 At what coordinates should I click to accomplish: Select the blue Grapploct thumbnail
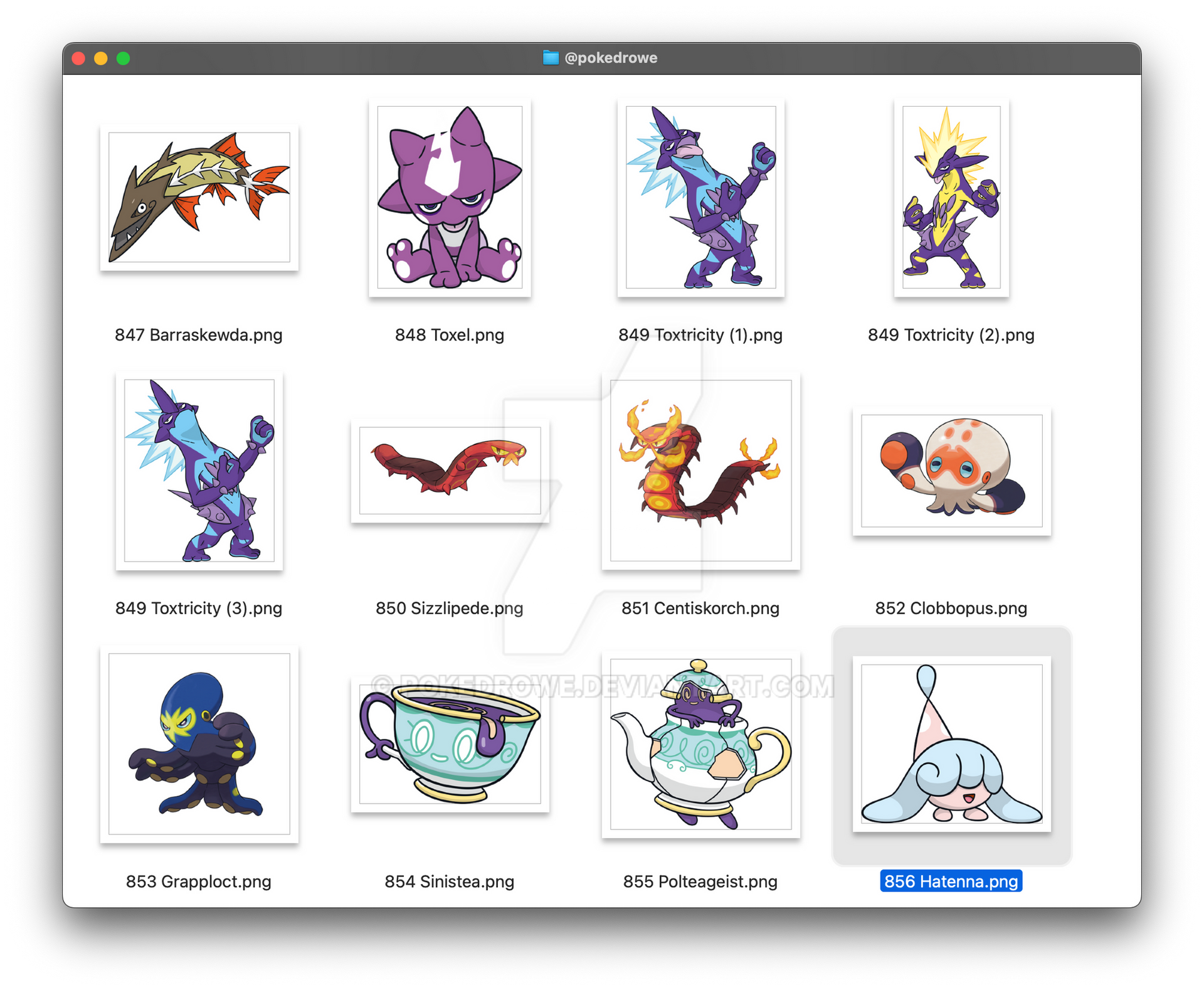click(199, 744)
